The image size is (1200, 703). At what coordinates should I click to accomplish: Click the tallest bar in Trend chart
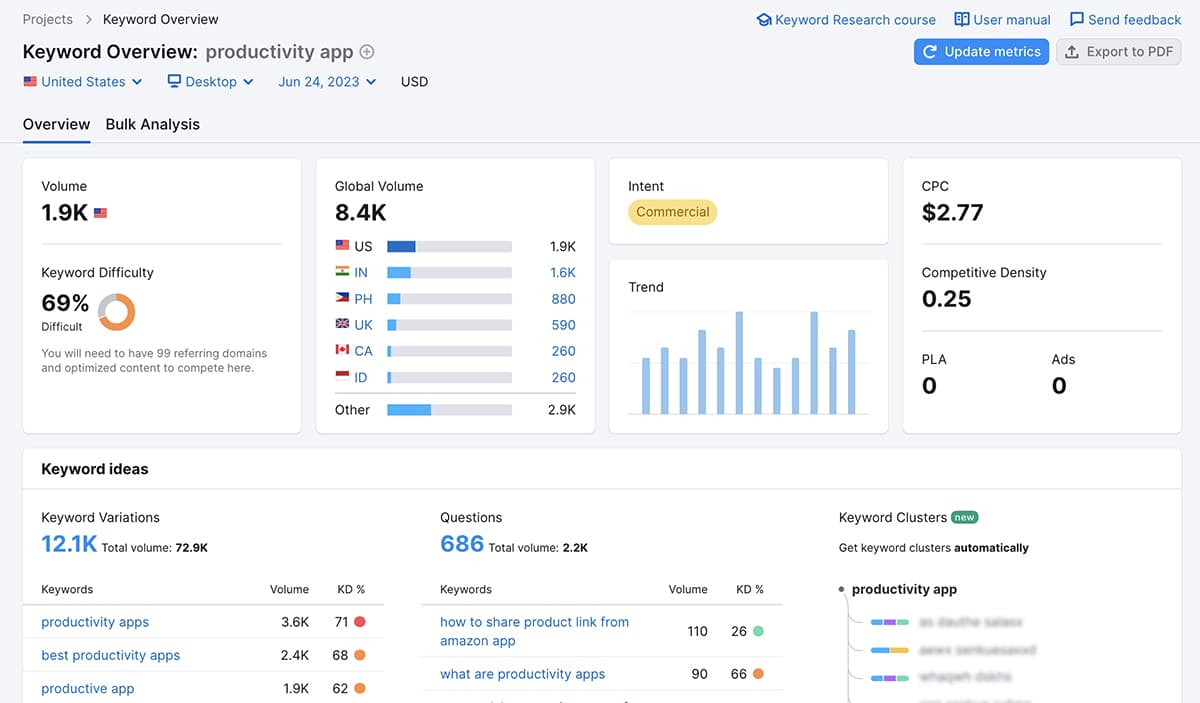(x=739, y=362)
